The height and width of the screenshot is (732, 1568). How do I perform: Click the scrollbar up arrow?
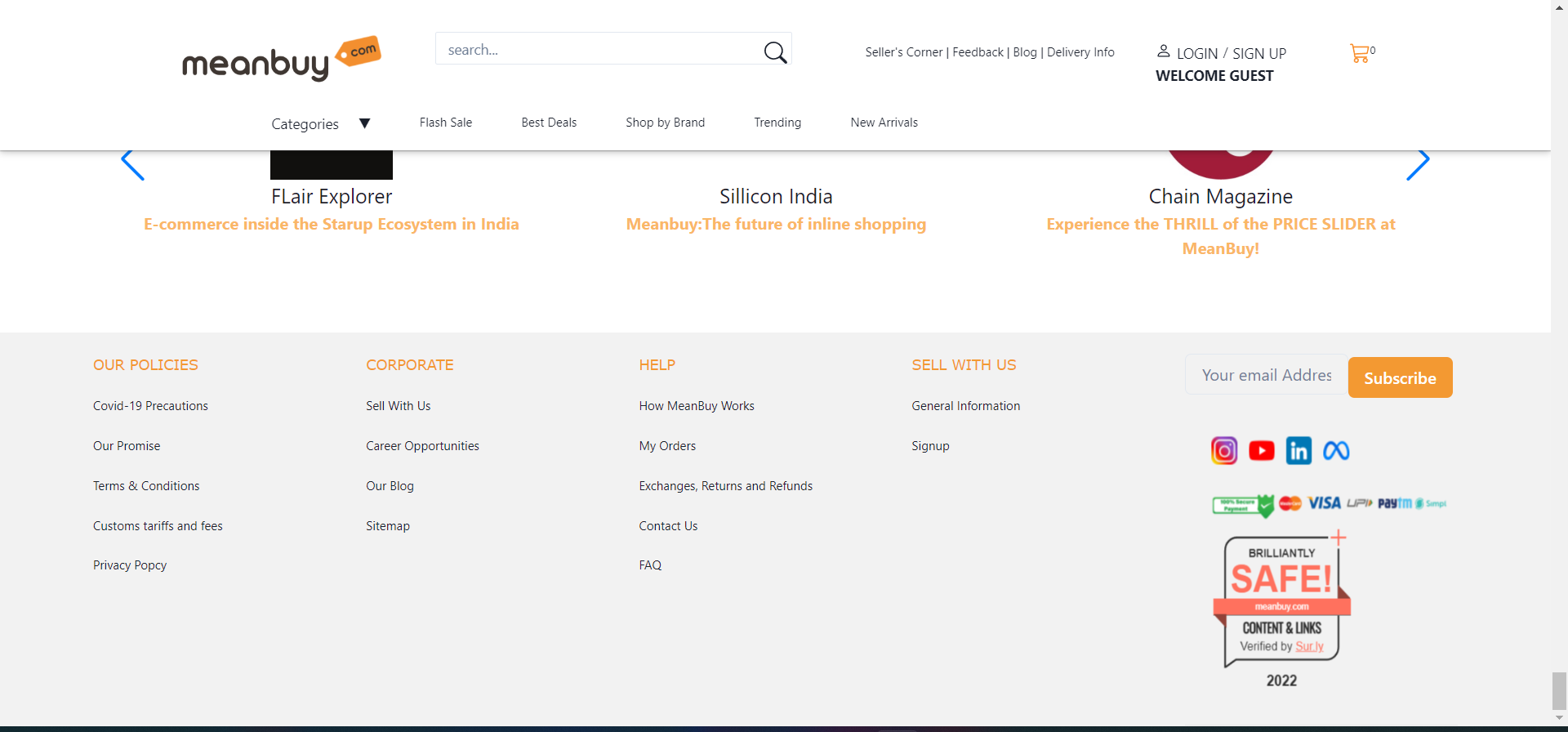(x=1559, y=6)
